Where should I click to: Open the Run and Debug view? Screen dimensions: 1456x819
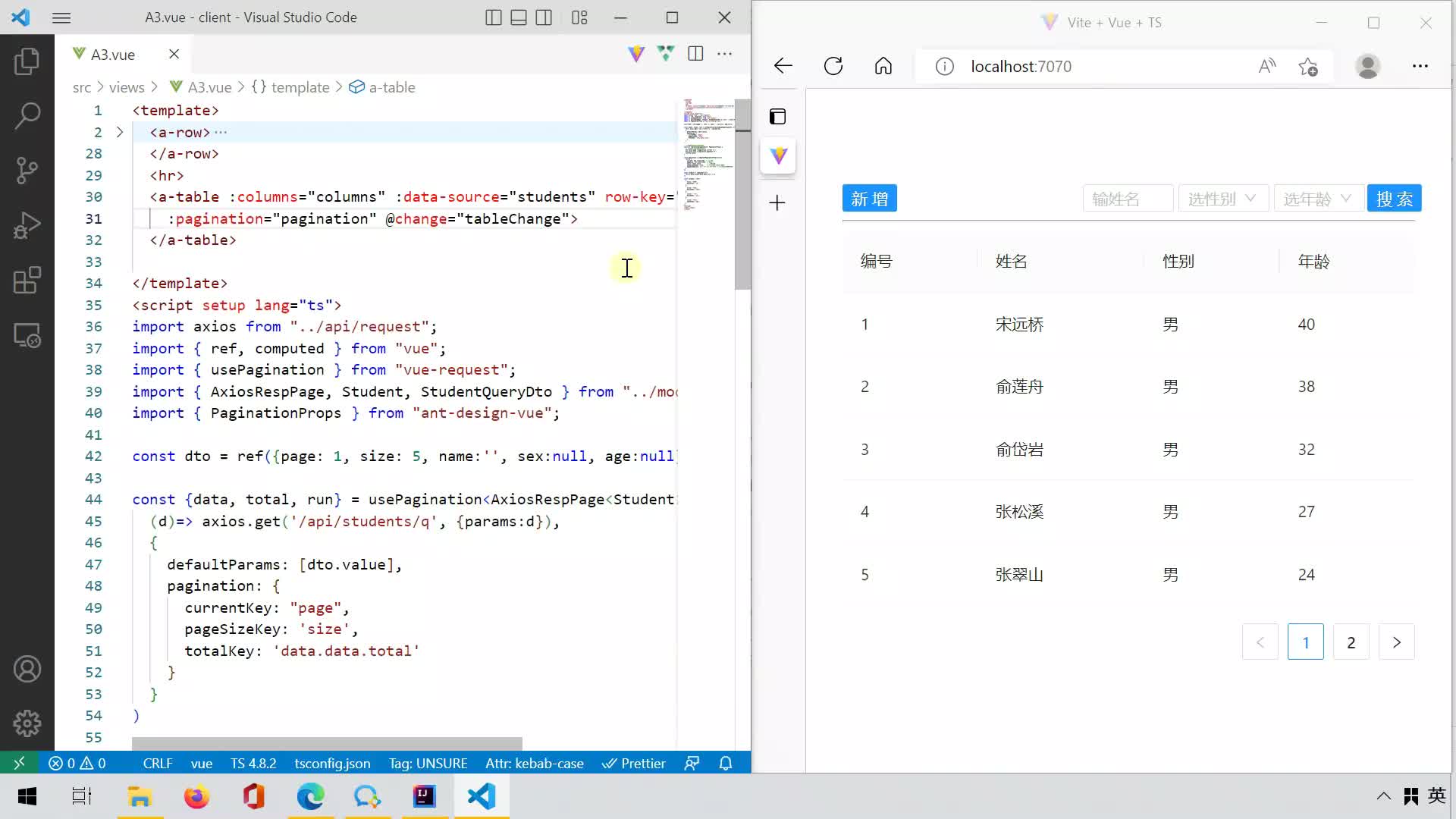pos(27,225)
